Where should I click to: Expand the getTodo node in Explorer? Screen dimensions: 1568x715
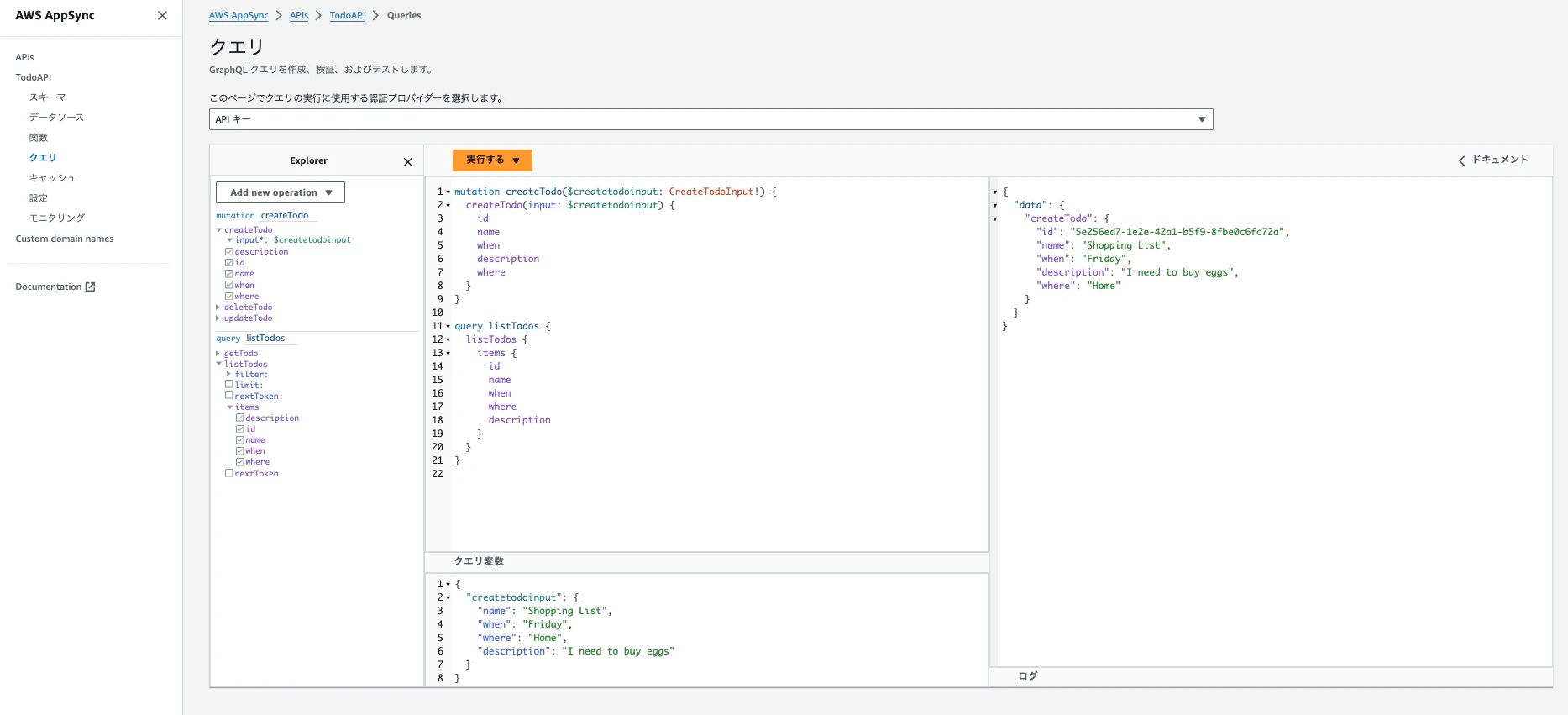(218, 354)
